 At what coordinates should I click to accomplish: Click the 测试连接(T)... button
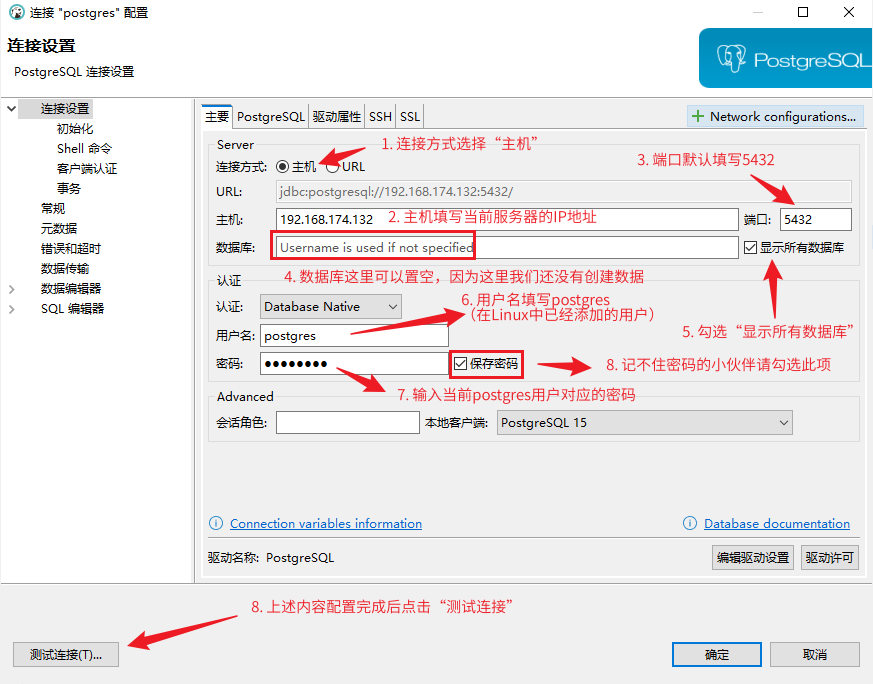click(x=66, y=655)
